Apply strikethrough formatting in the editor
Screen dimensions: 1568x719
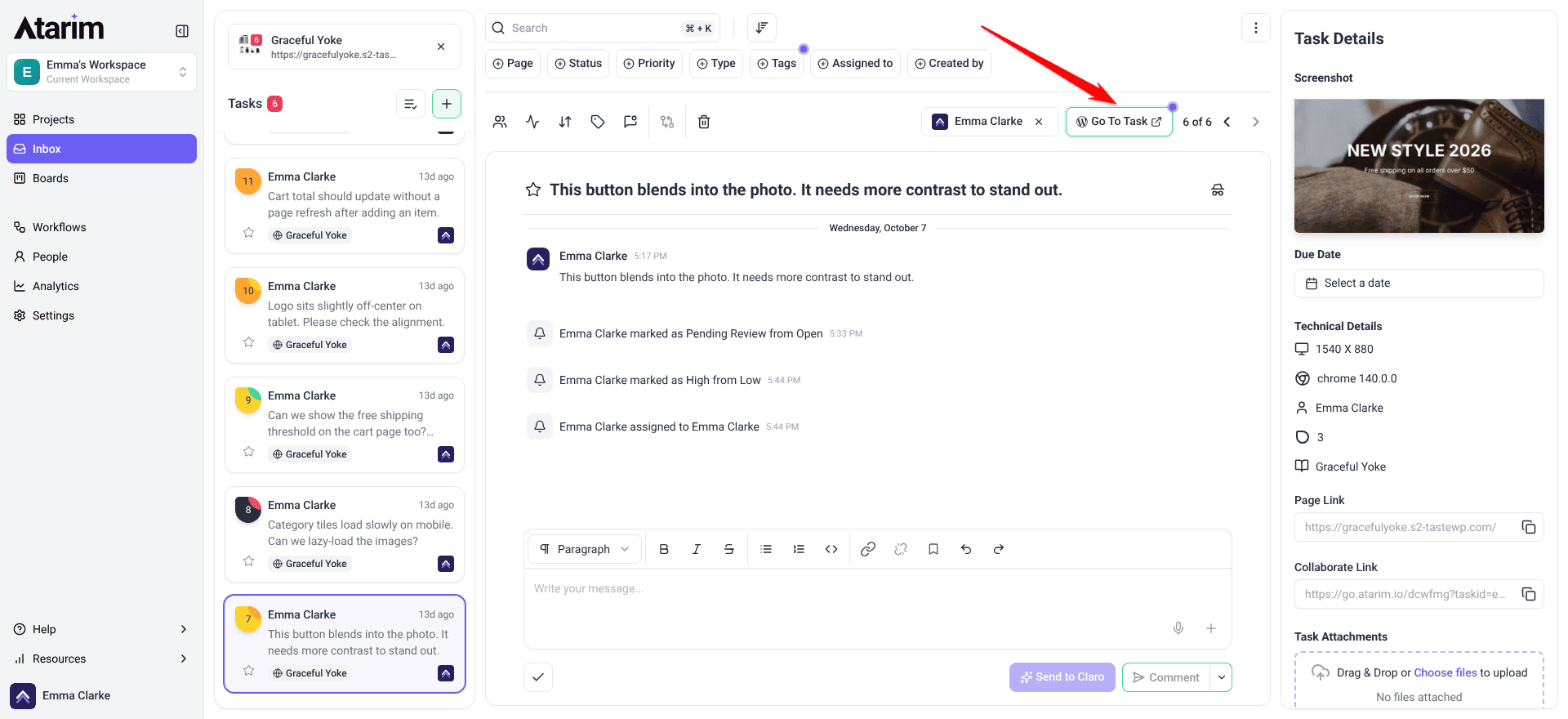[x=729, y=549]
